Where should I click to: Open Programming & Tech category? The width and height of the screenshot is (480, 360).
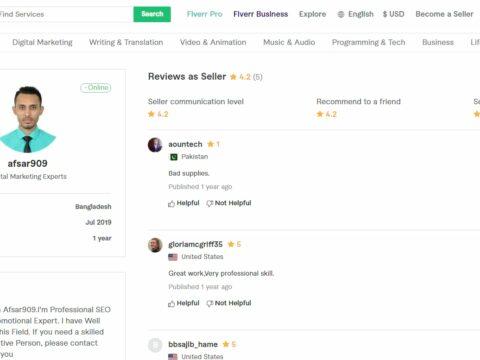[369, 42]
